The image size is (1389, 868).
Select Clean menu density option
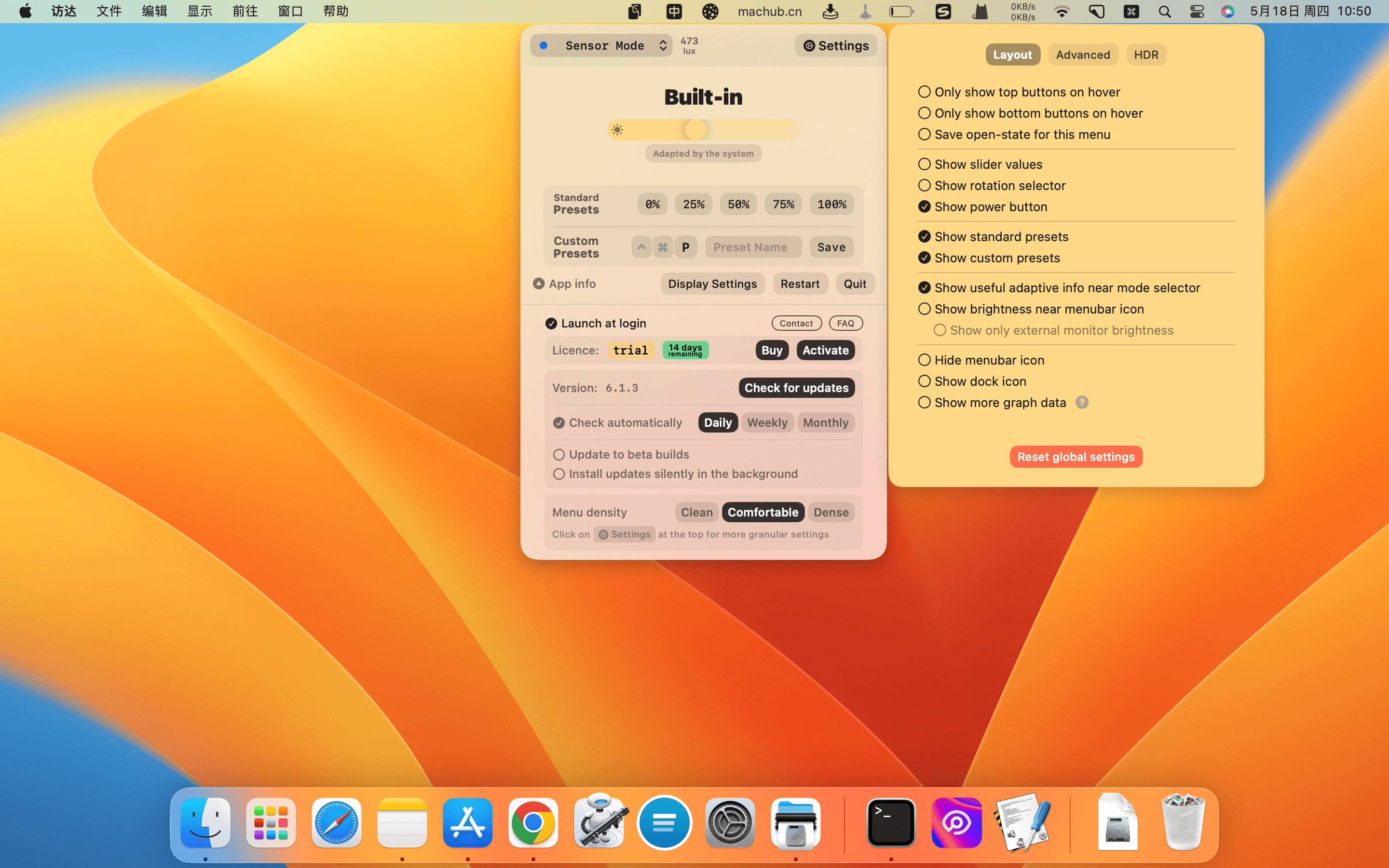697,511
